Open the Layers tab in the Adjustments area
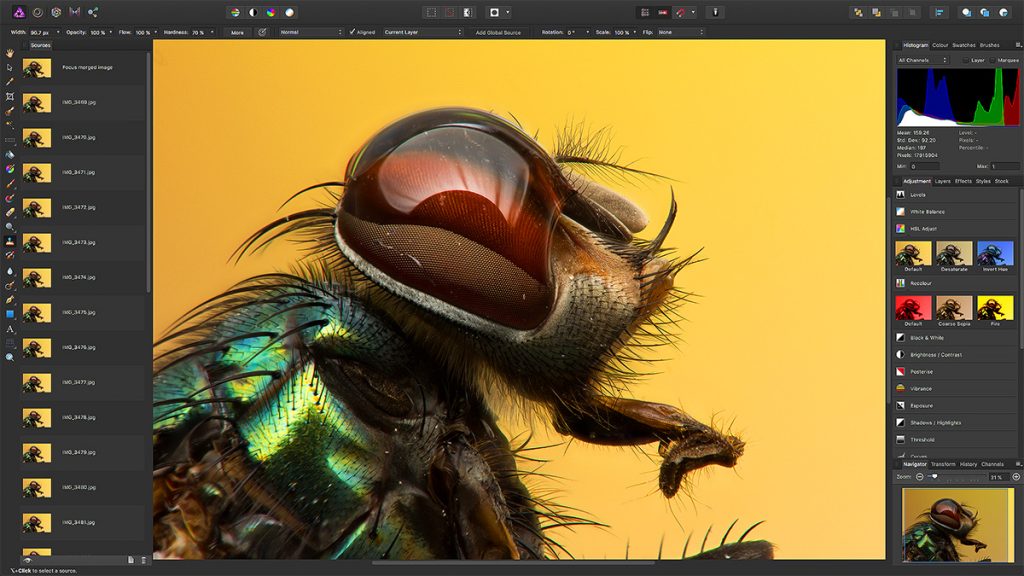 click(x=943, y=180)
